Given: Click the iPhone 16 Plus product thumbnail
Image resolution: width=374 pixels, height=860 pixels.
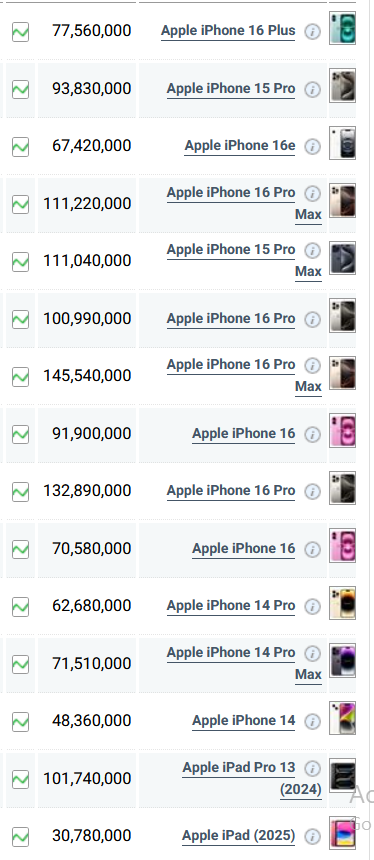Looking at the screenshot, I should click(x=342, y=28).
